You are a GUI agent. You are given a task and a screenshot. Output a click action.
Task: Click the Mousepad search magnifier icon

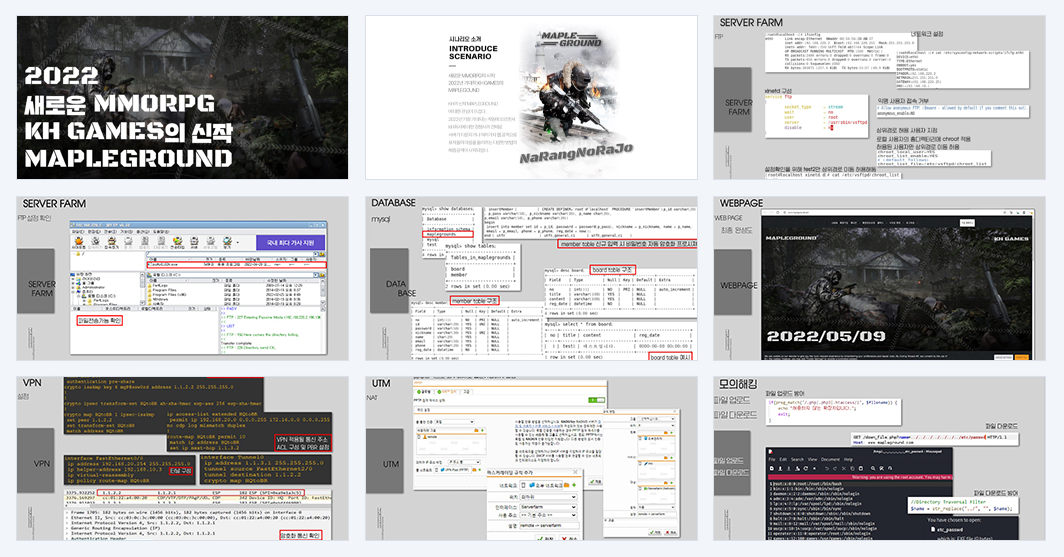[x=873, y=468]
